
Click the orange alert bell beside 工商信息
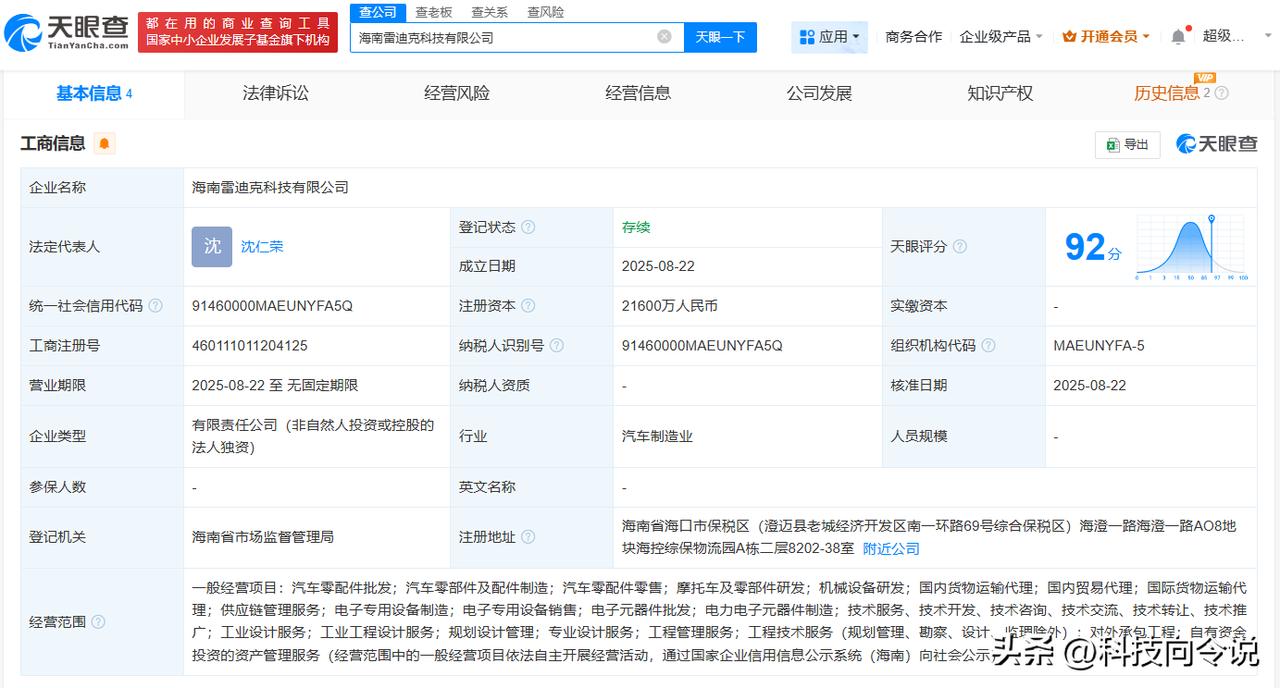click(104, 144)
